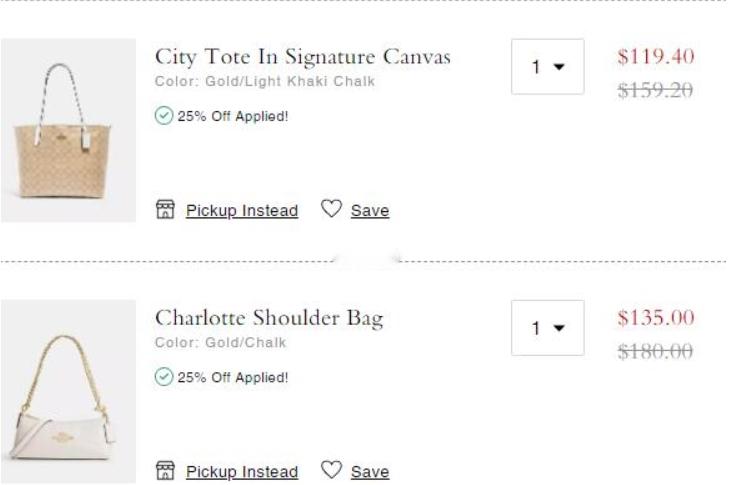Choose Pickup Instead for Charlotte Shoulder Bag
Screen dimensions: 731x485
[x=242, y=472]
